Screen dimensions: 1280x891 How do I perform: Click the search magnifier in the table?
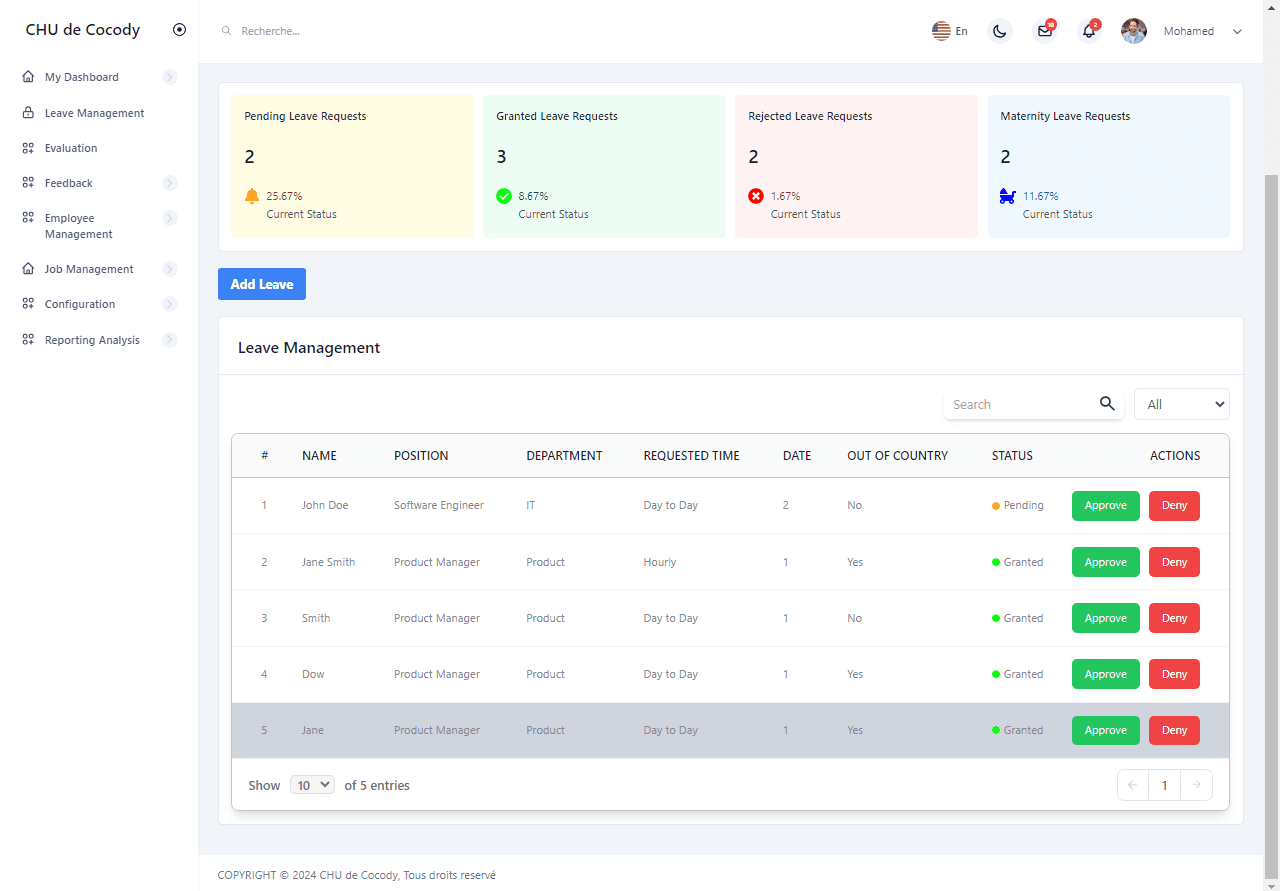(x=1107, y=404)
